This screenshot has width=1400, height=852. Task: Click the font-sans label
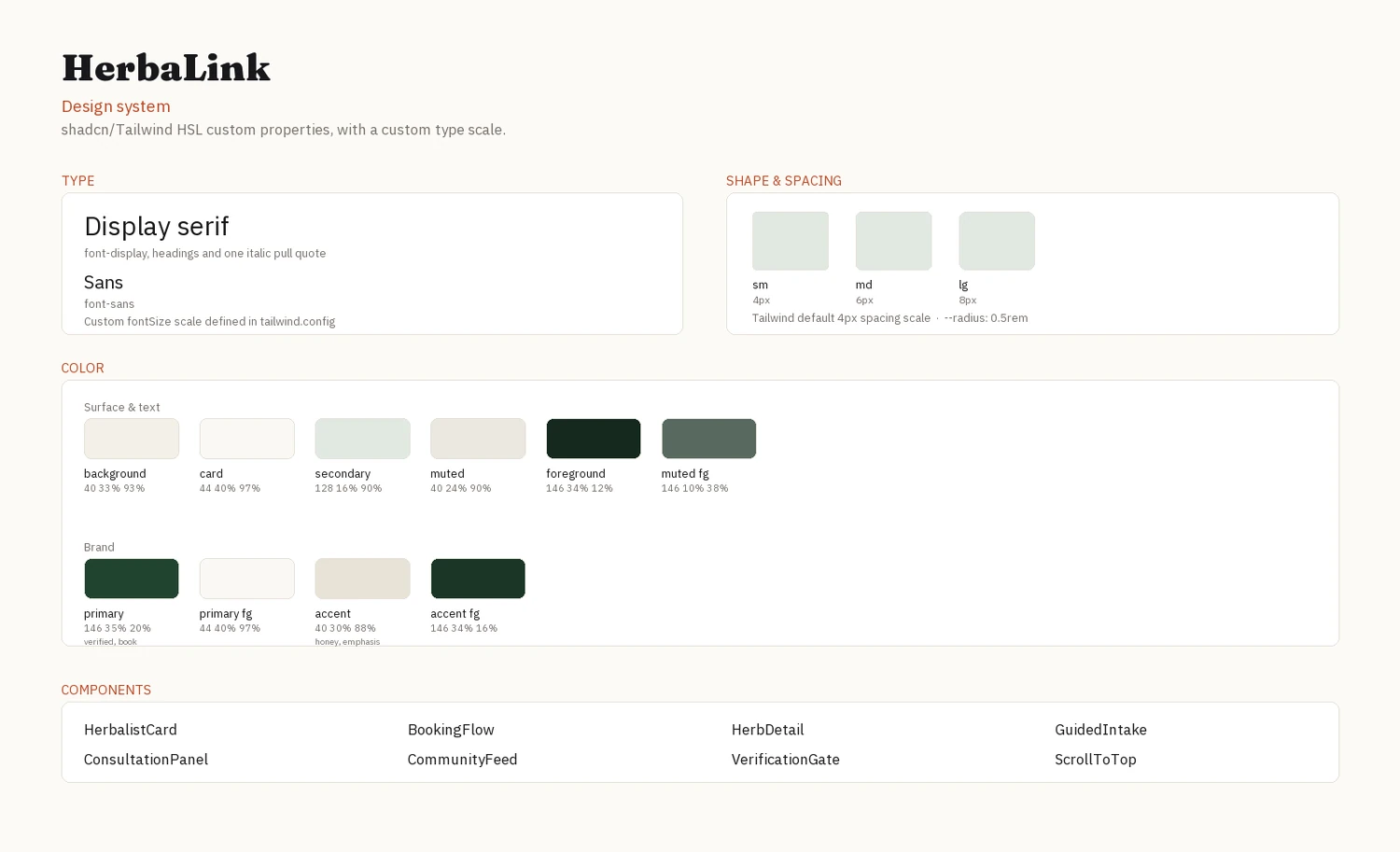pos(109,304)
